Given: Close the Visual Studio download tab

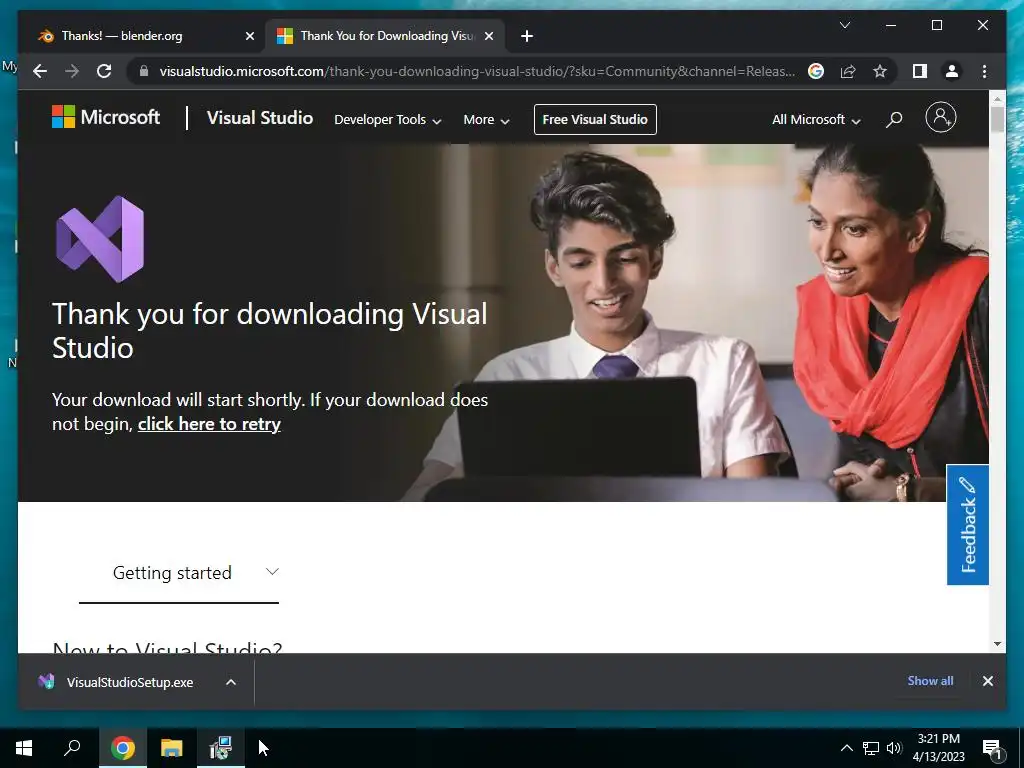Looking at the screenshot, I should [x=488, y=36].
